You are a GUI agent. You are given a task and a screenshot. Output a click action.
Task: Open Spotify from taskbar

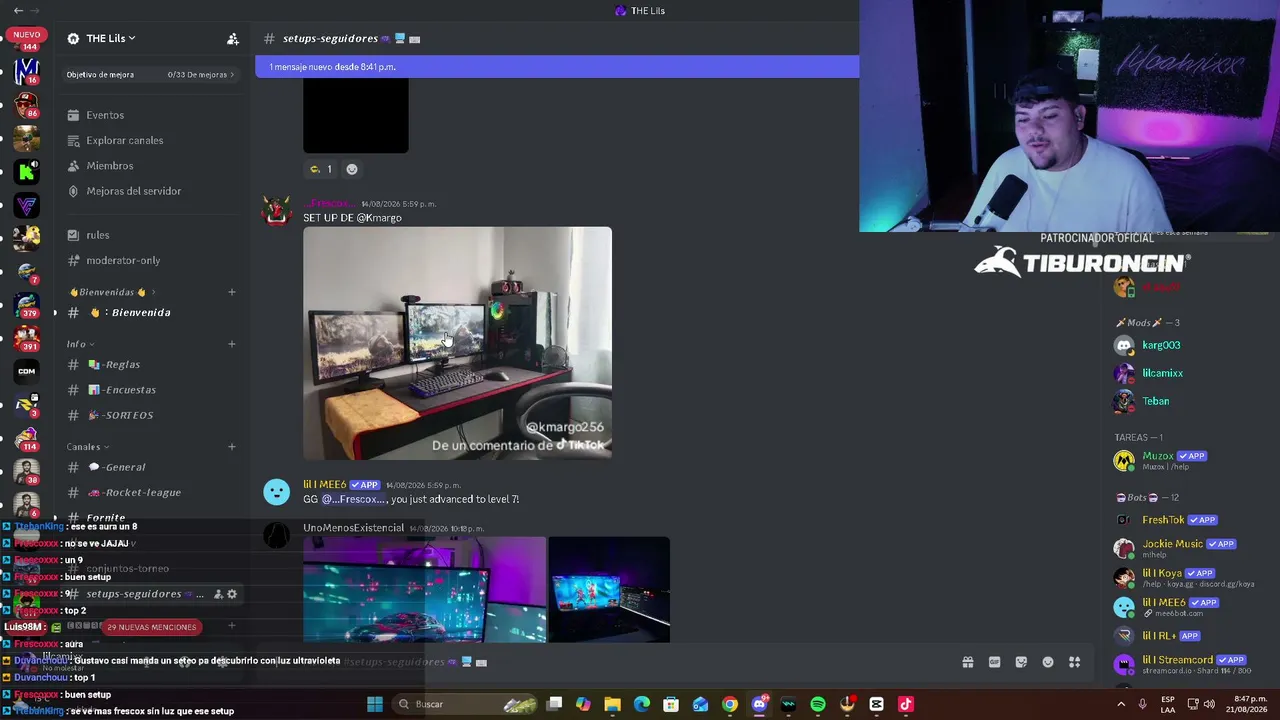tap(818, 704)
